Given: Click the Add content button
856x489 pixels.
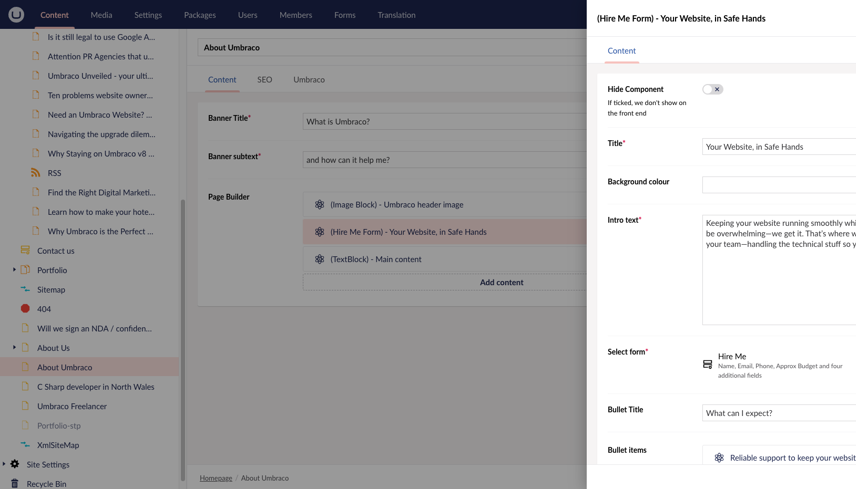Looking at the screenshot, I should click(445, 282).
